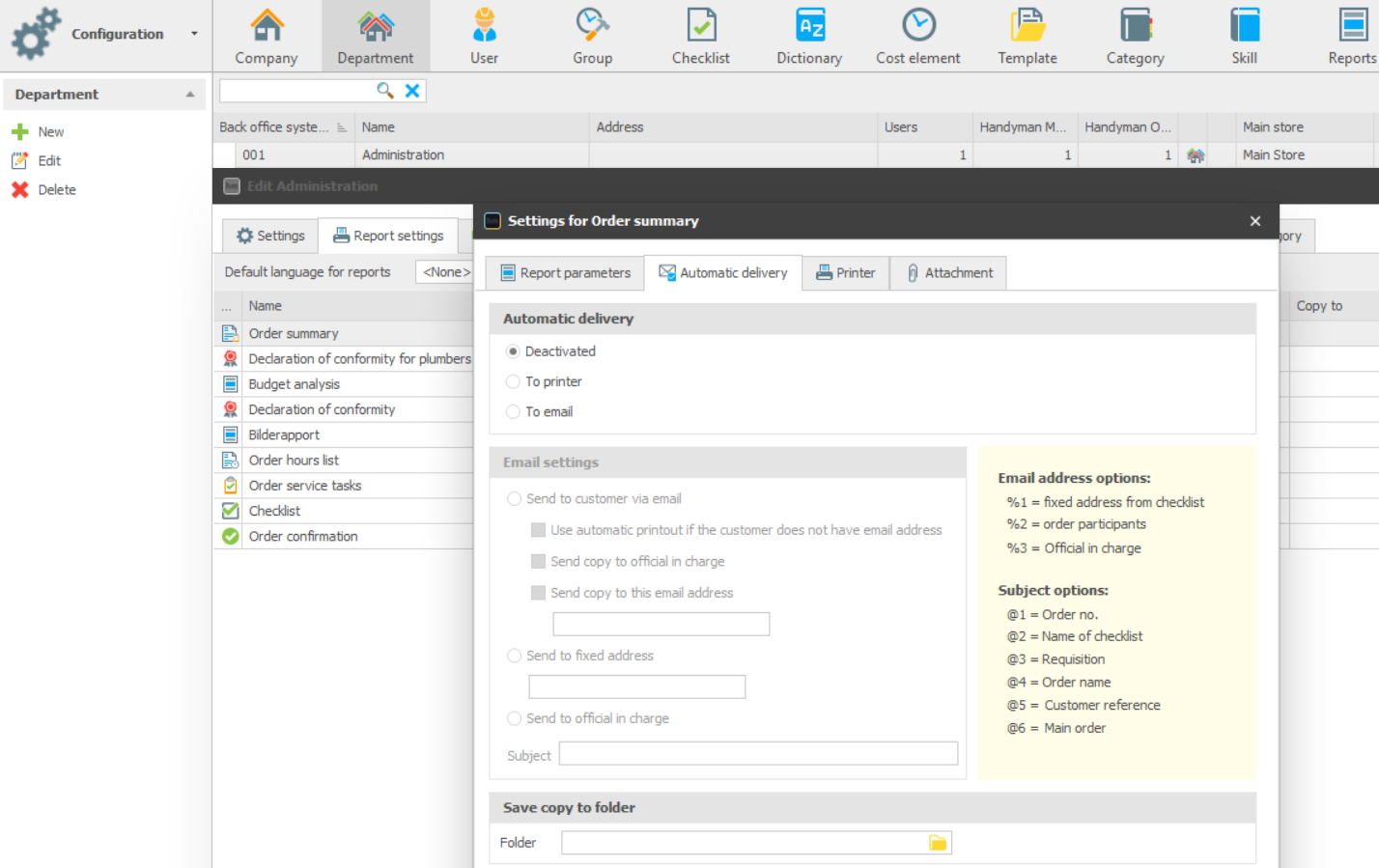Click the Declaration of conformity for plumbers icon
The height and width of the screenshot is (868, 1379).
[x=230, y=358]
